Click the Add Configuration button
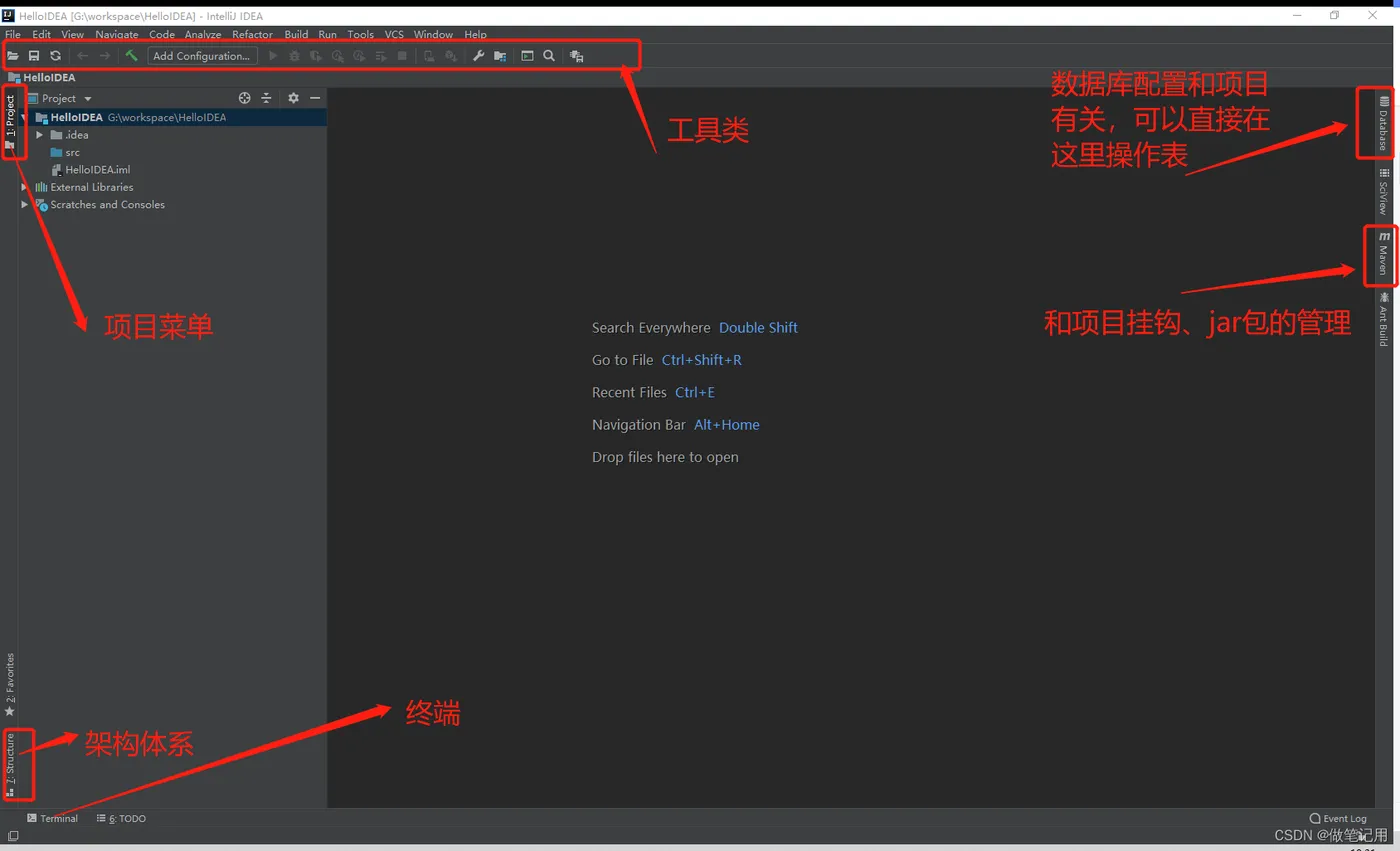This screenshot has height=851, width=1400. 202,56
